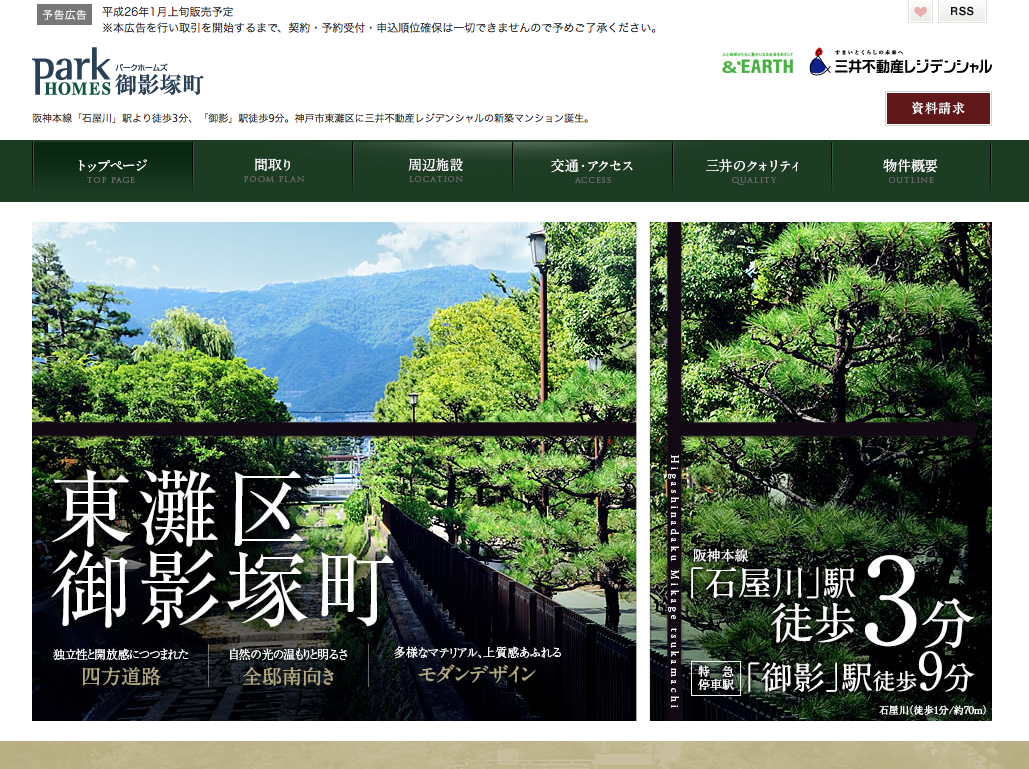The height and width of the screenshot is (769, 1029).
Task: Open the 交通・アクセス navigation item
Action: click(592, 170)
